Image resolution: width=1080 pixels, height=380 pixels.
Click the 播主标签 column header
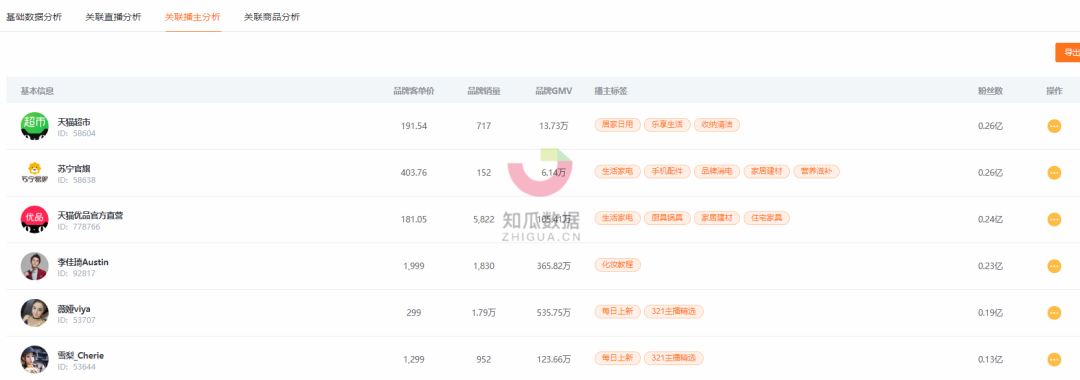[611, 91]
